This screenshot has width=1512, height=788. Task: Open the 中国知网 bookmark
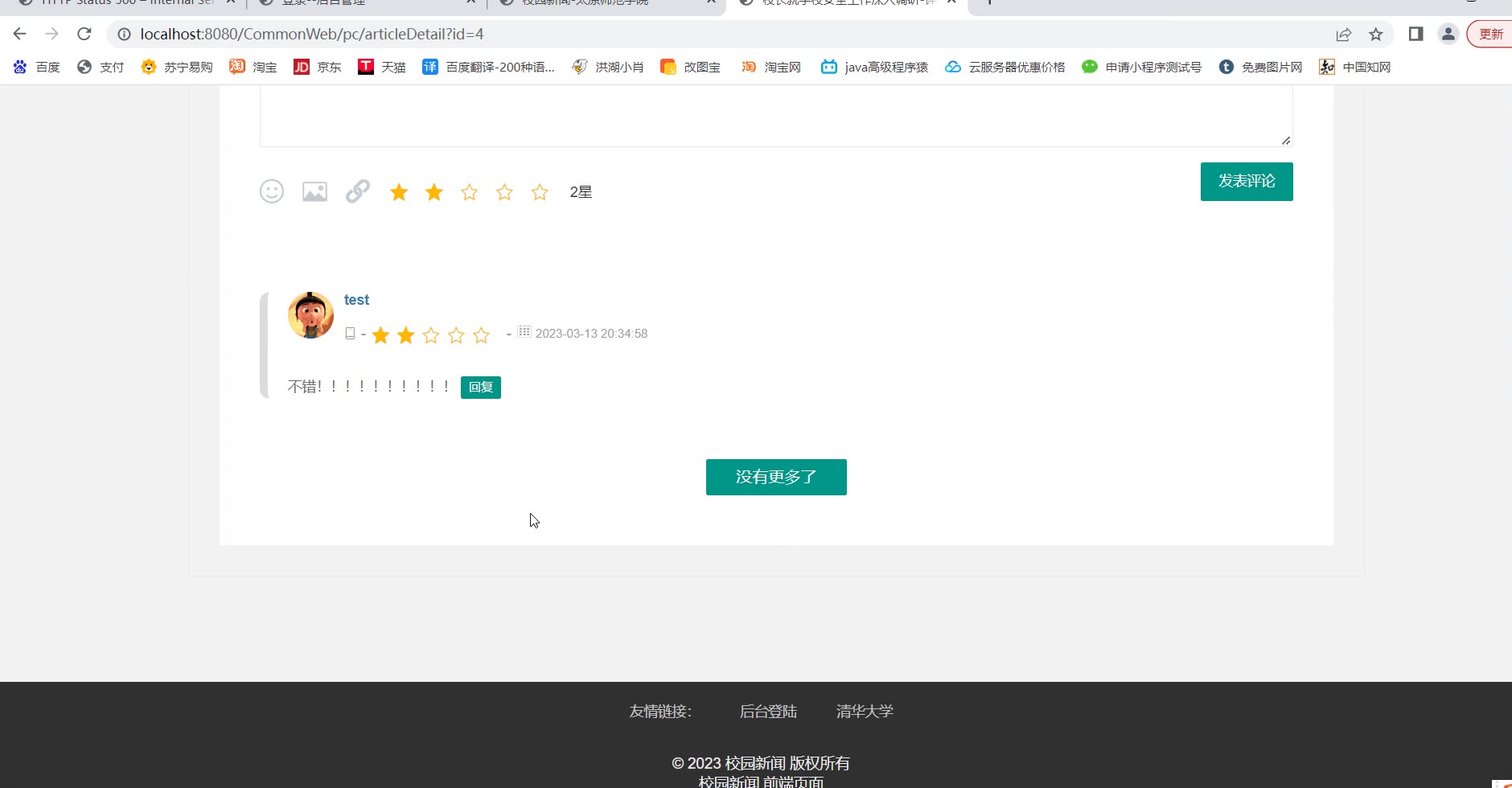1355,67
